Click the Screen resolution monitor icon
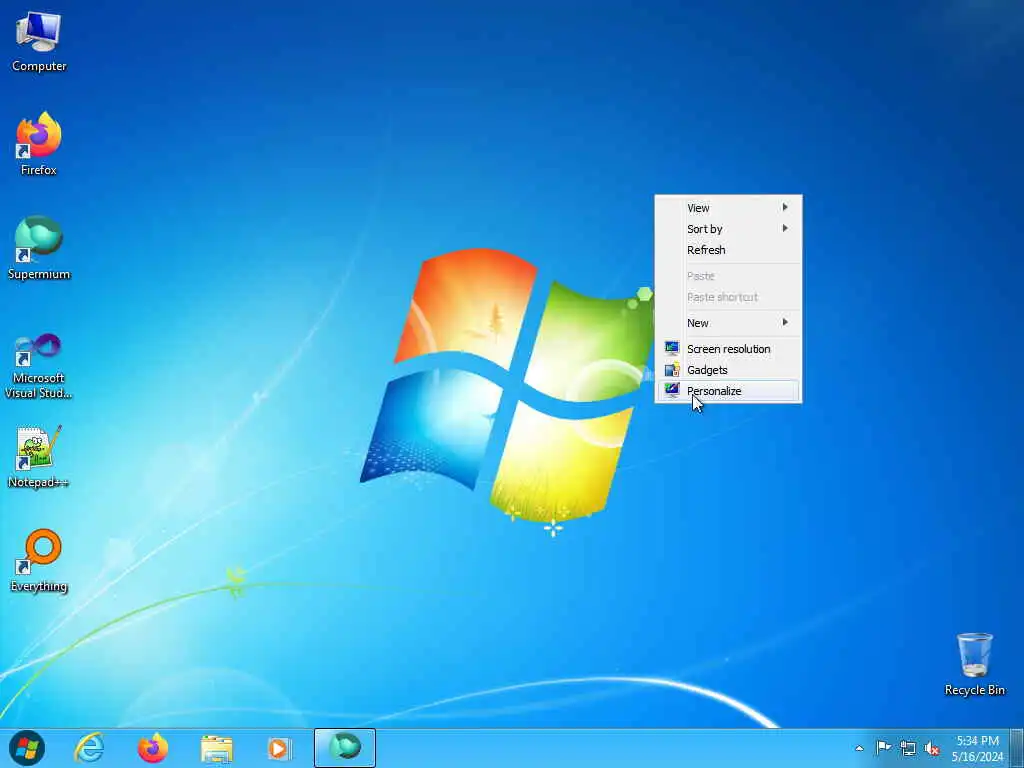Image resolution: width=1024 pixels, height=768 pixels. [x=672, y=348]
